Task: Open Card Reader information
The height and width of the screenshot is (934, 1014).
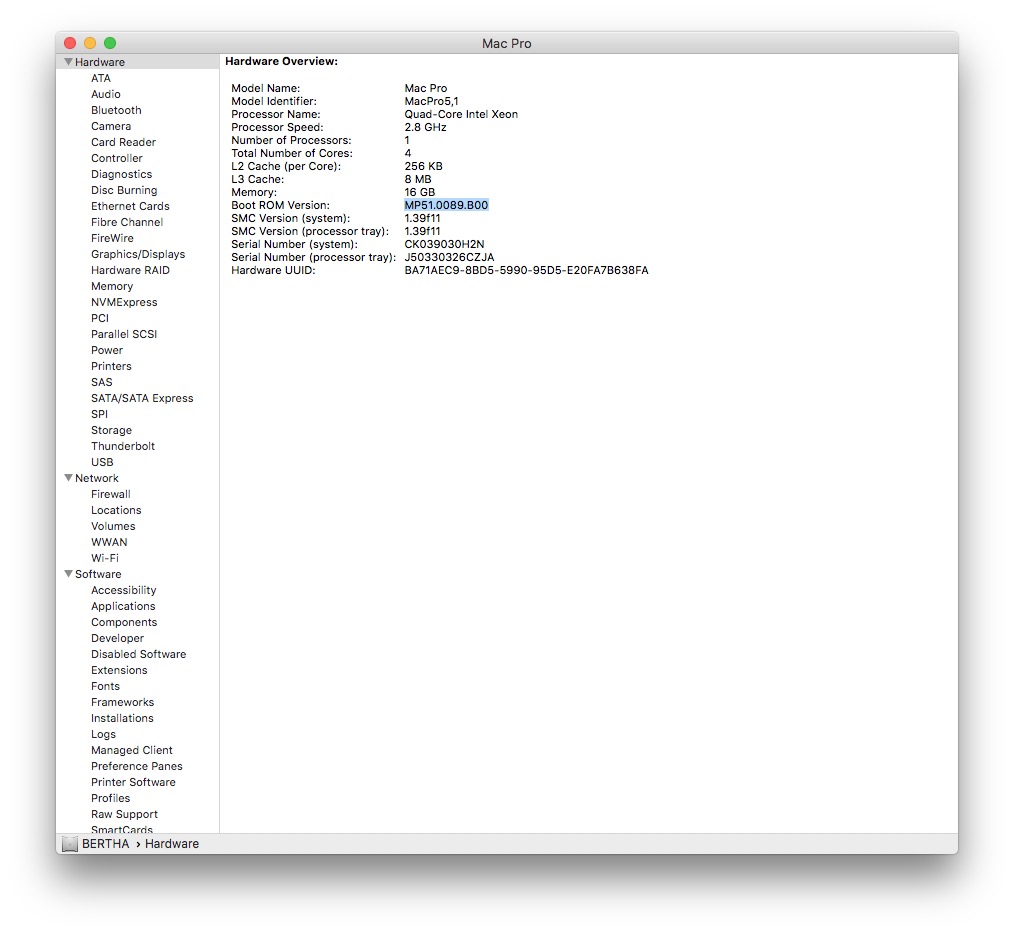Action: 123,142
